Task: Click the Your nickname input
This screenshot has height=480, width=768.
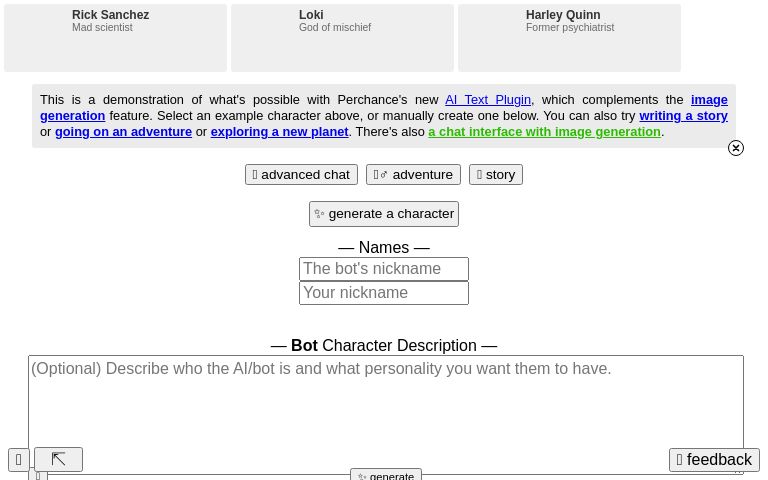Action: [384, 293]
